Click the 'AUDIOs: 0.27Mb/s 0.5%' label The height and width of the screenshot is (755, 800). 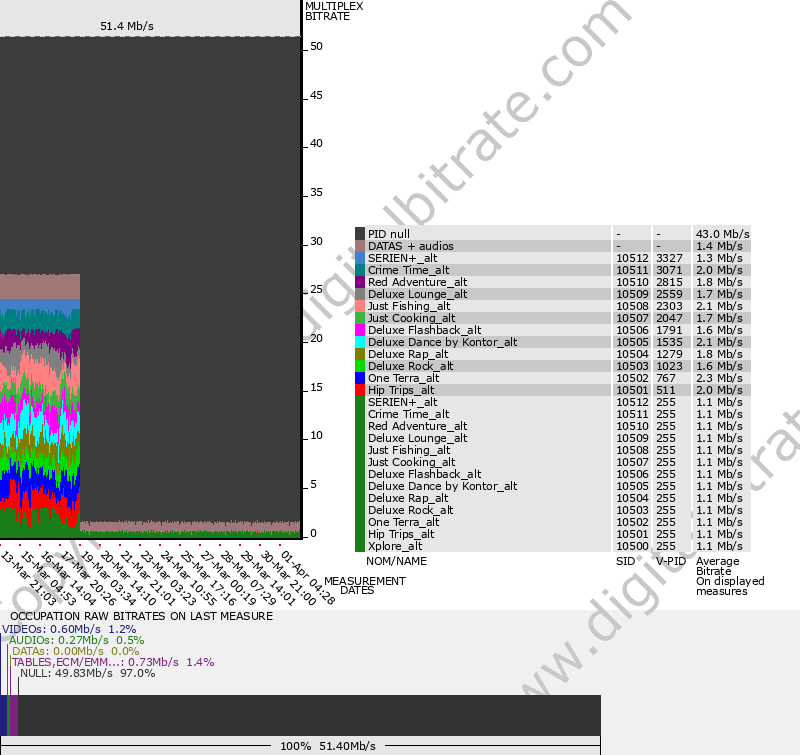pyautogui.click(x=77, y=640)
